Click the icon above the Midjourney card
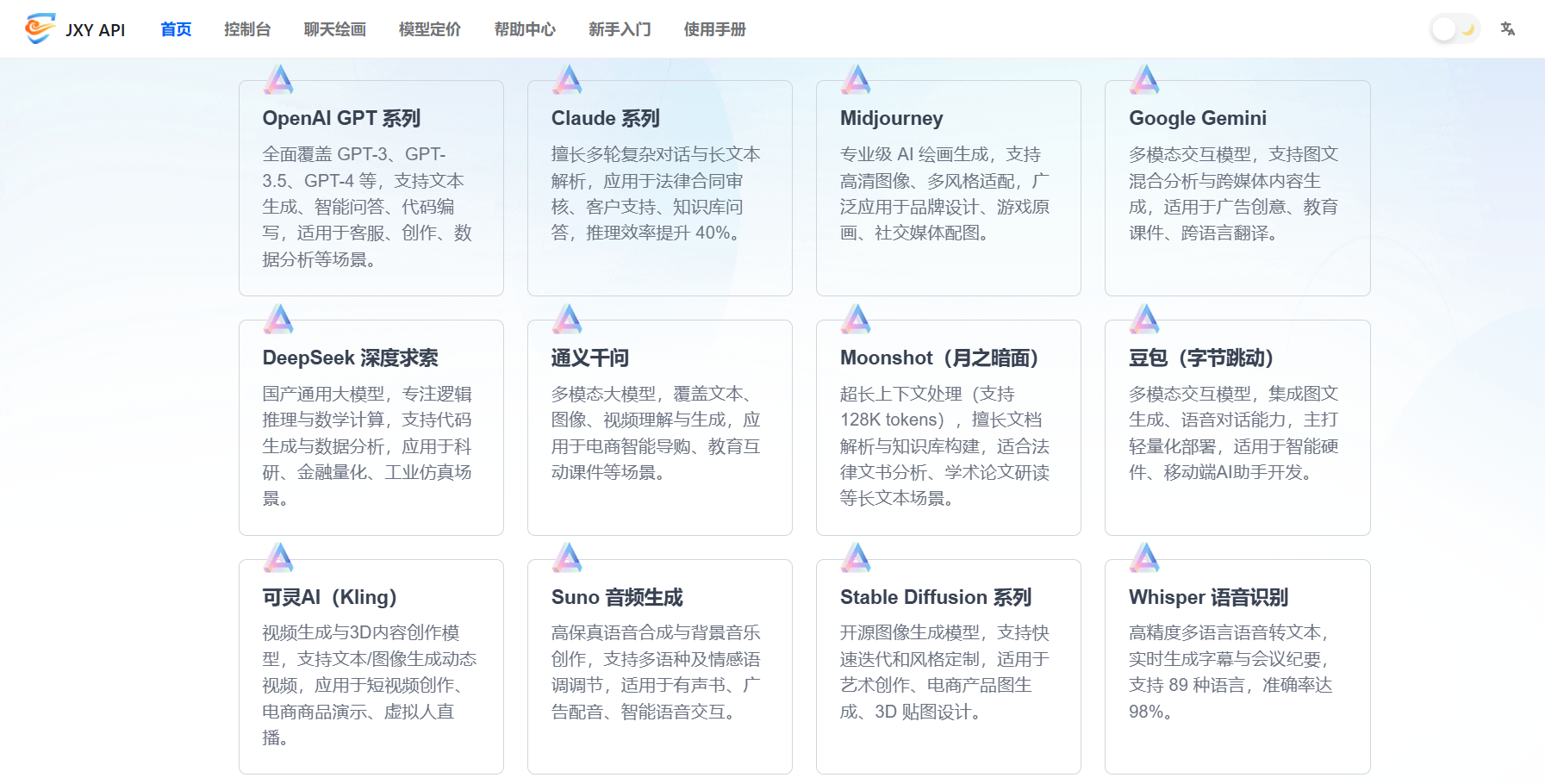The height and width of the screenshot is (784, 1545). coord(856,79)
